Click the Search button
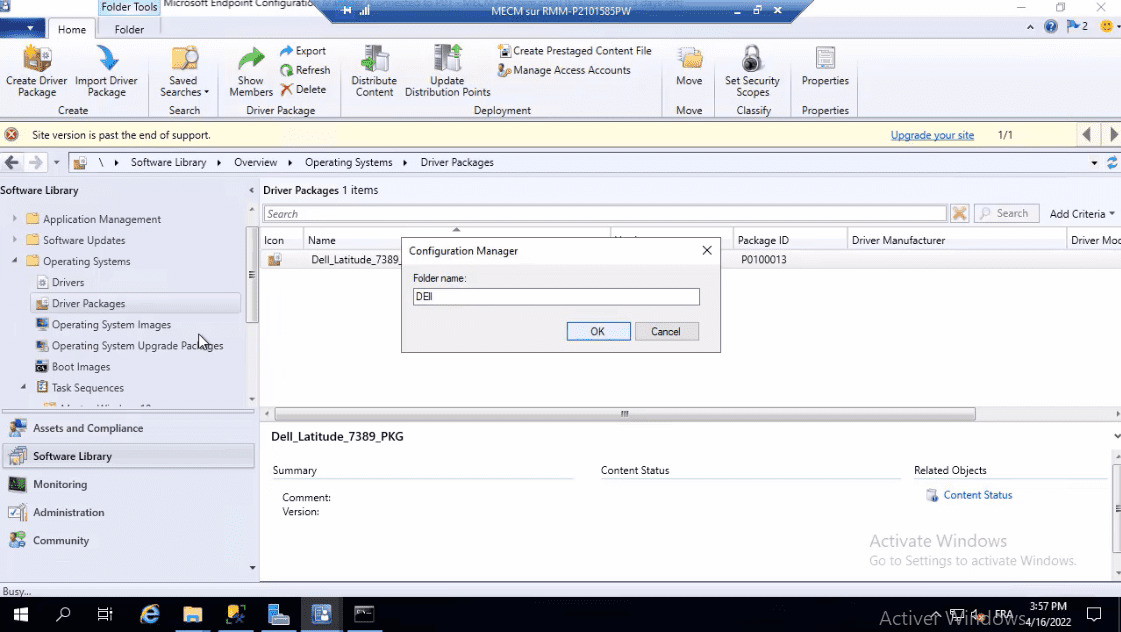 1006,213
